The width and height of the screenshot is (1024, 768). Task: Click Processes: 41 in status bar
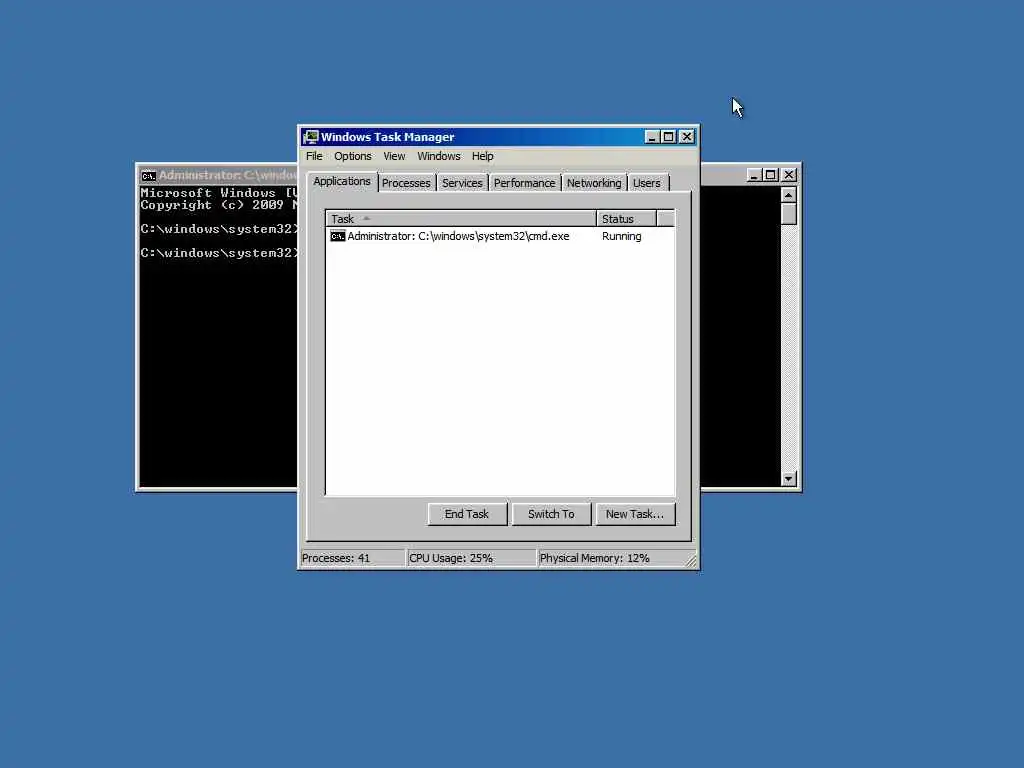352,558
